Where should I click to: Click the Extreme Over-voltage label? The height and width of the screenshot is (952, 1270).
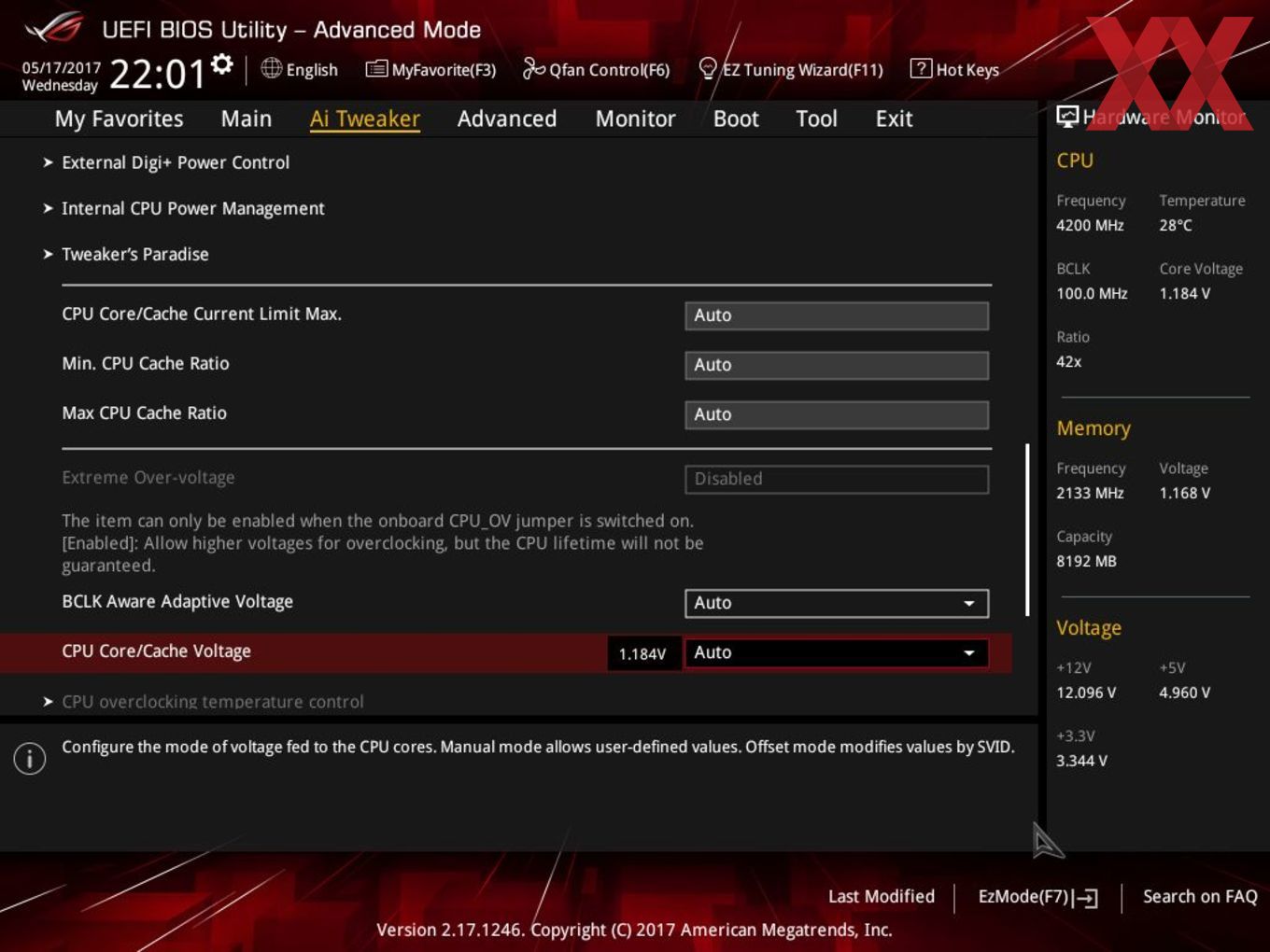pos(148,478)
